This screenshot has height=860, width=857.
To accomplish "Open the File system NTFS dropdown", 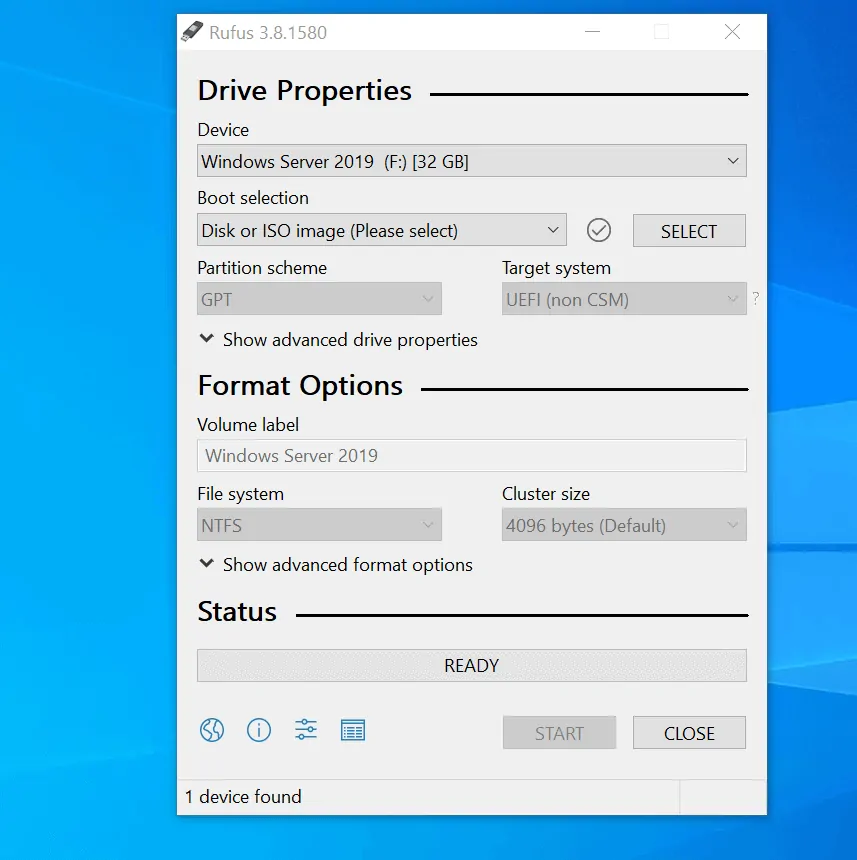I will click(x=319, y=524).
